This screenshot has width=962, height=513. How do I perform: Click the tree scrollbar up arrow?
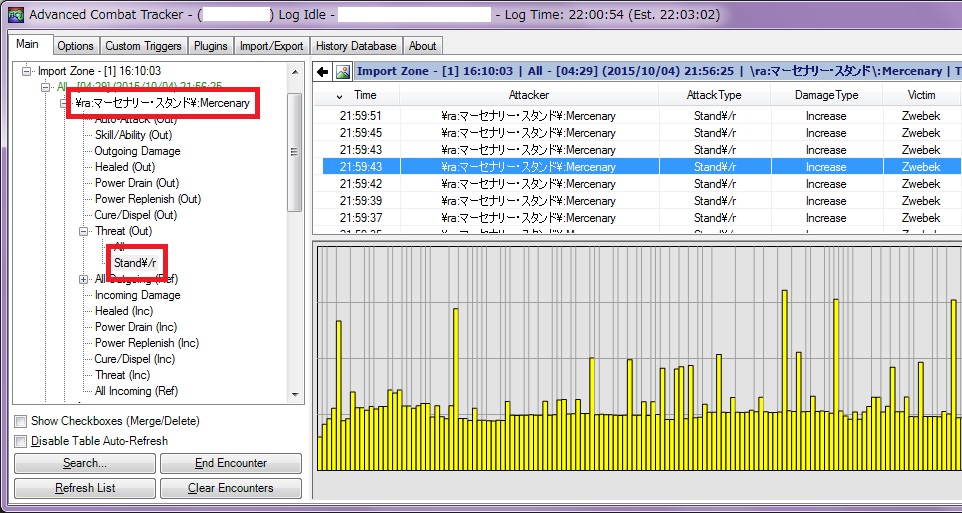[x=295, y=71]
